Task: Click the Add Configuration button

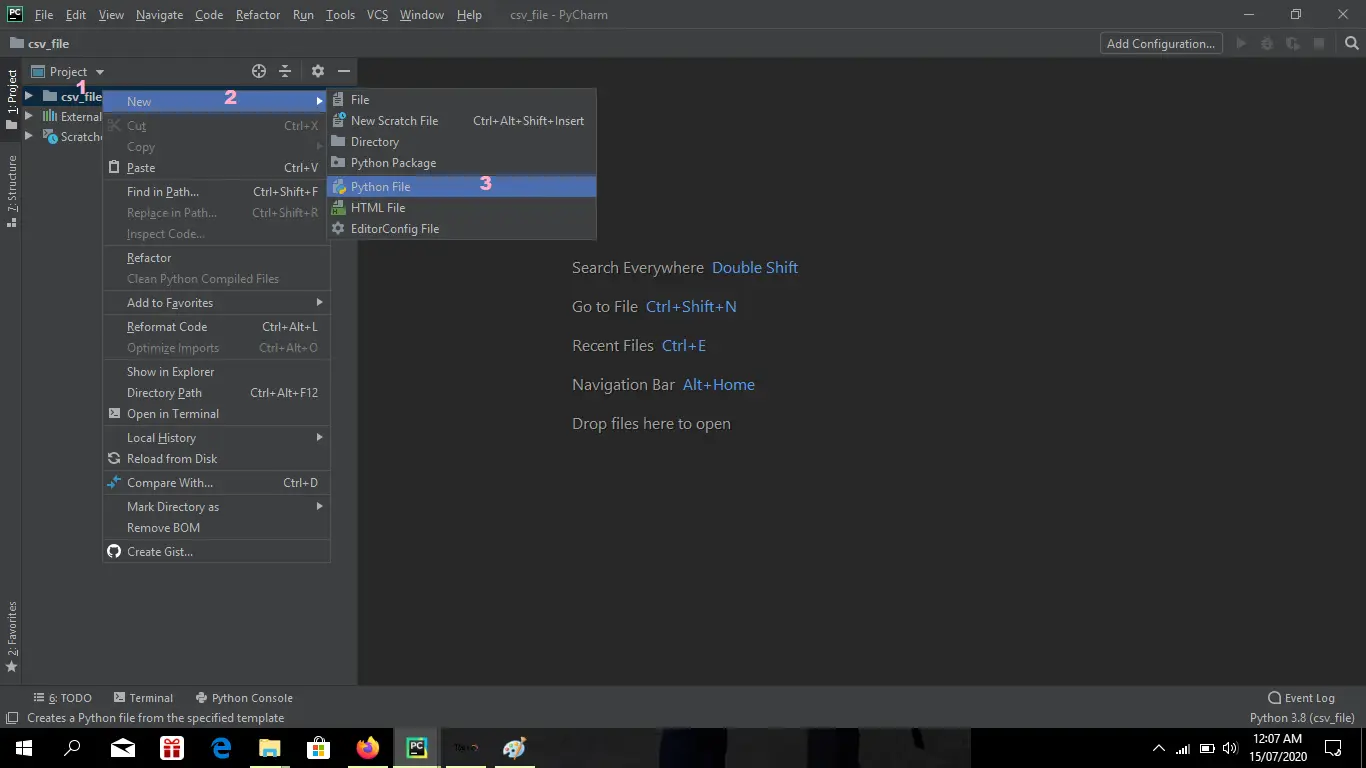Action: pos(1160,43)
